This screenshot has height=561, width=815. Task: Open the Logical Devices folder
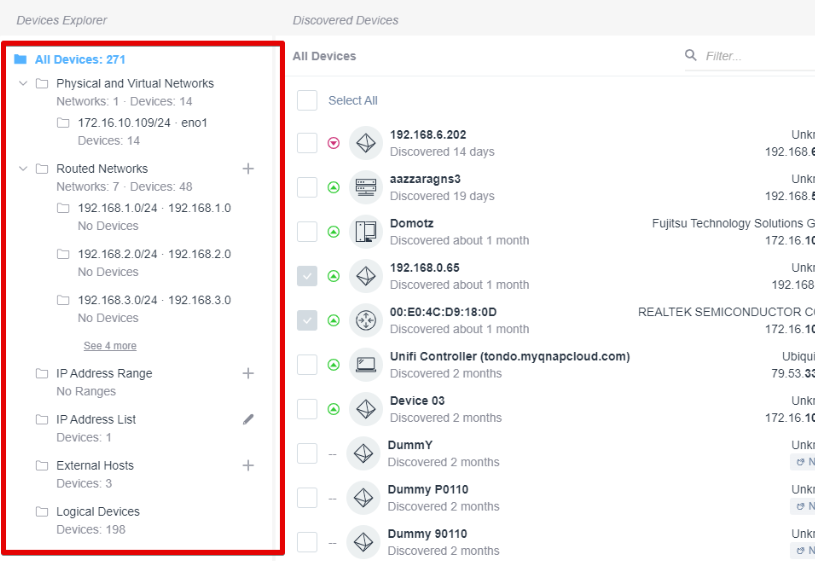(x=97, y=512)
